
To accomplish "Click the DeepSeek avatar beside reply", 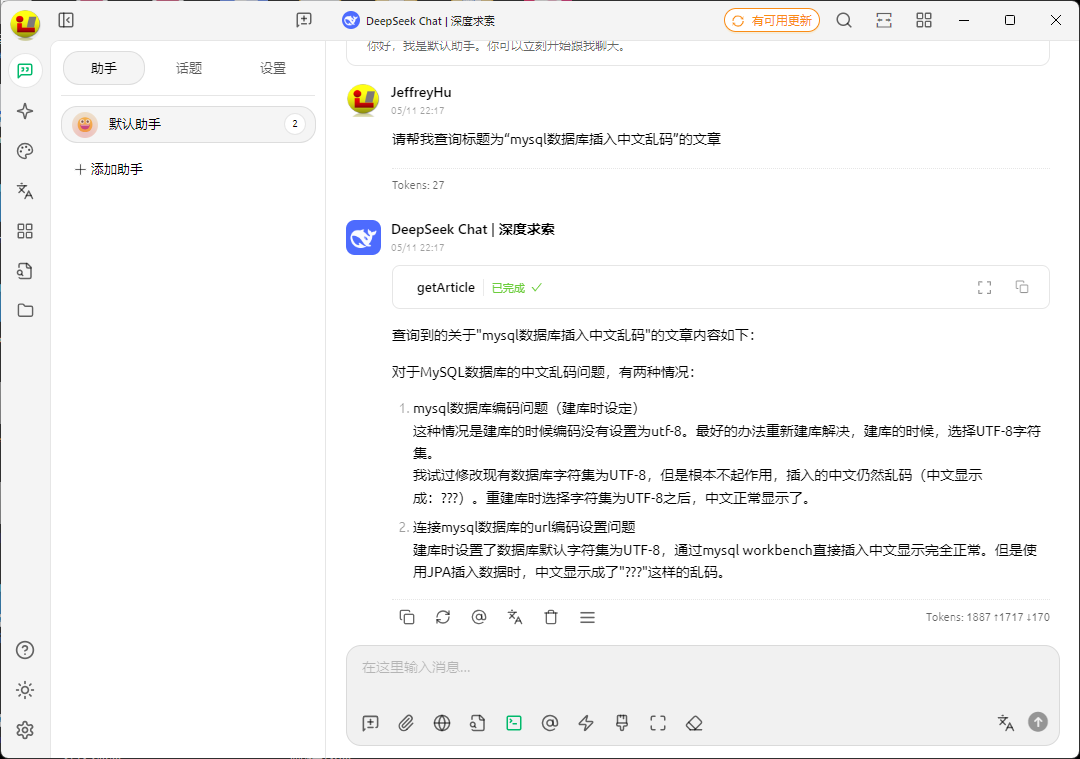I will tap(363, 238).
